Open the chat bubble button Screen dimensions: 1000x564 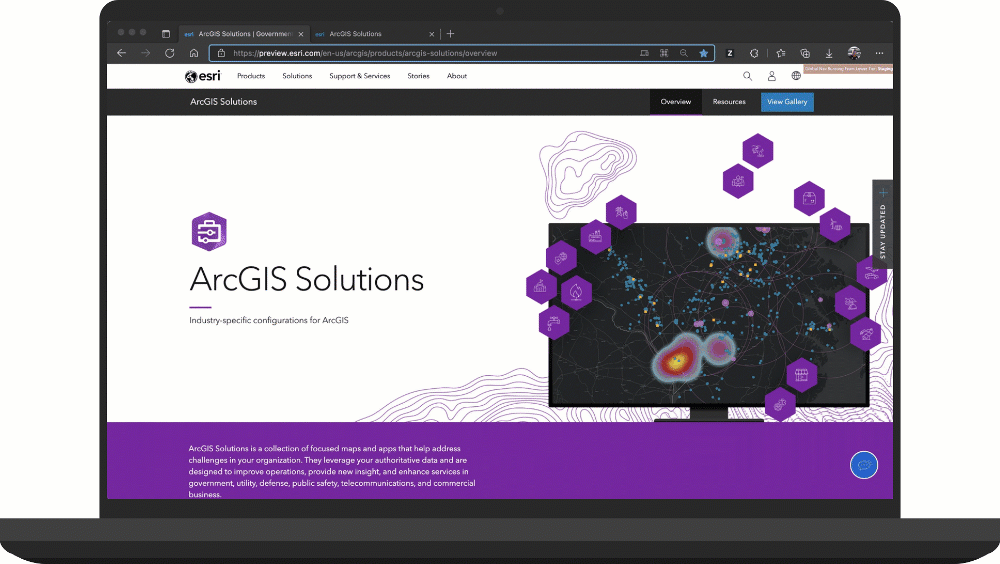click(x=864, y=465)
